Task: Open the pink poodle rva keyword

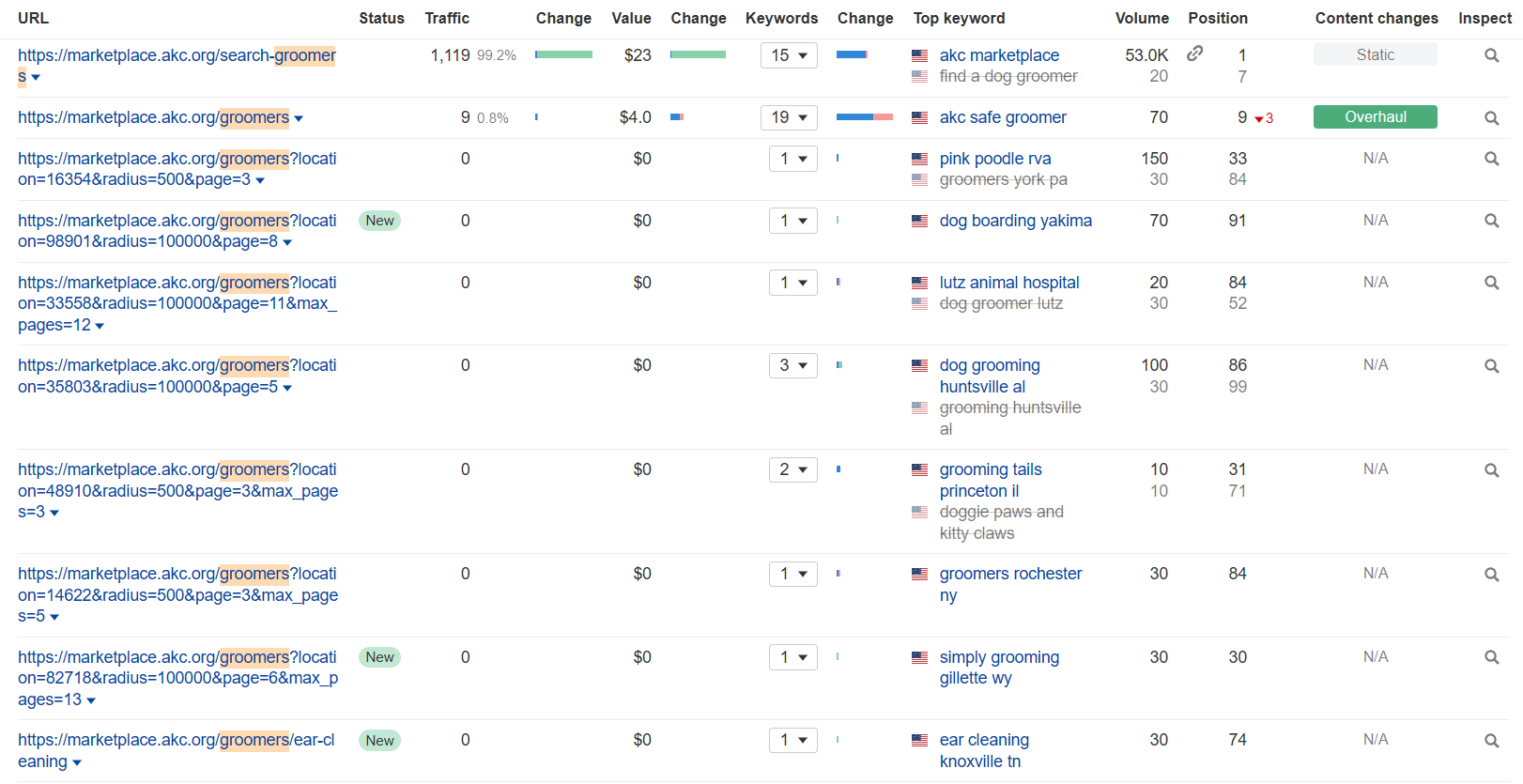Action: tap(995, 159)
